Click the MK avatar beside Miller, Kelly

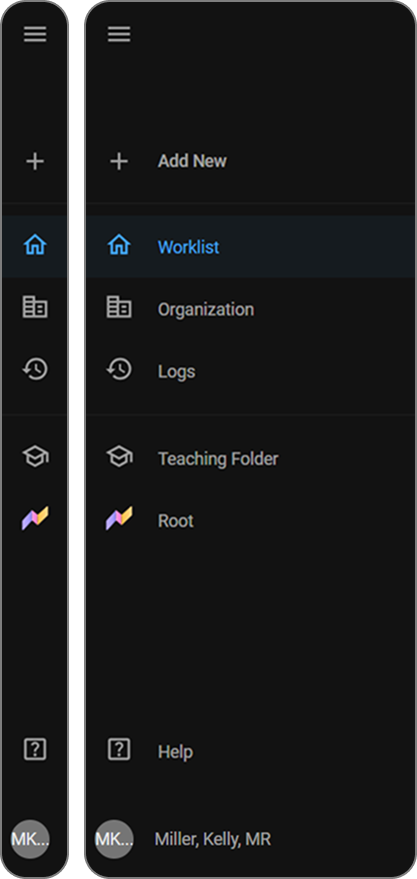(114, 839)
